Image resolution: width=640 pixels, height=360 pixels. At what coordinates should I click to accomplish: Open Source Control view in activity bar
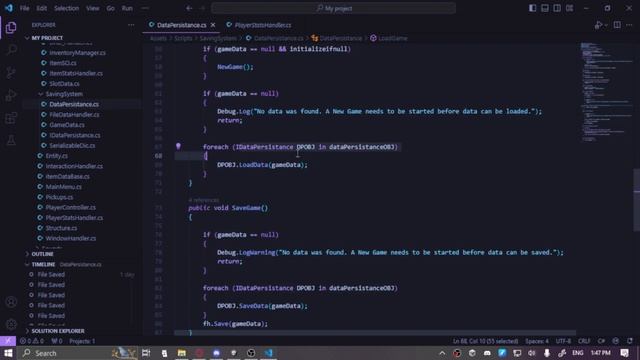pyautogui.click(x=11, y=73)
